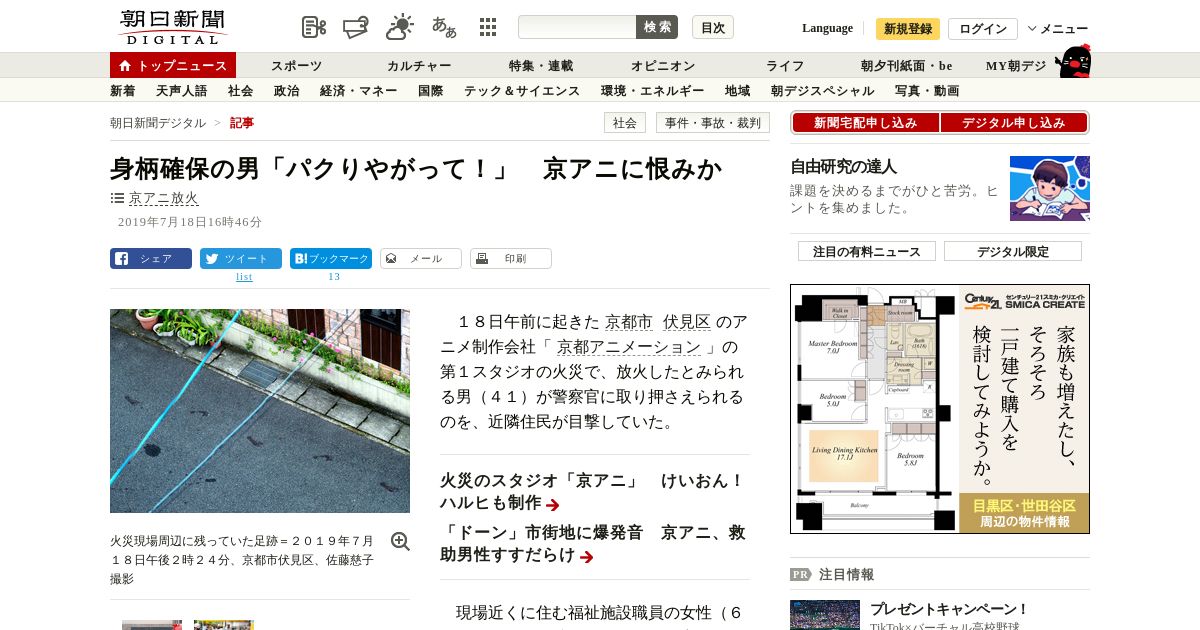The image size is (1200, 630).
Task: Change font size with the あぁ icon
Action: [444, 27]
